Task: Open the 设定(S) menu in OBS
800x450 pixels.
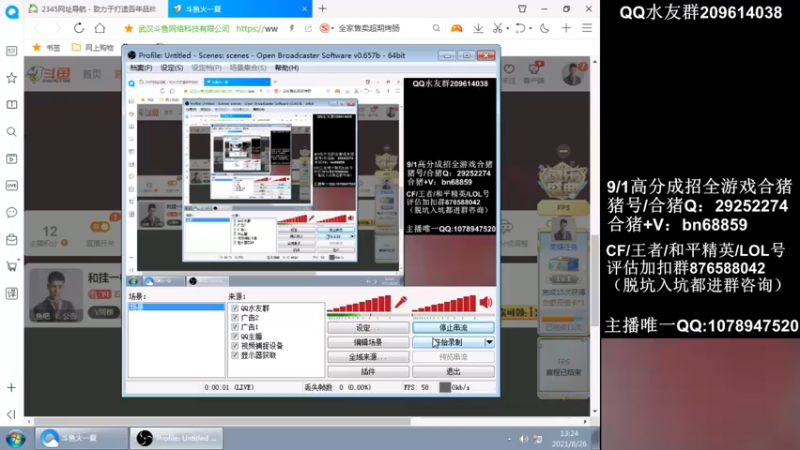Action: [171, 67]
